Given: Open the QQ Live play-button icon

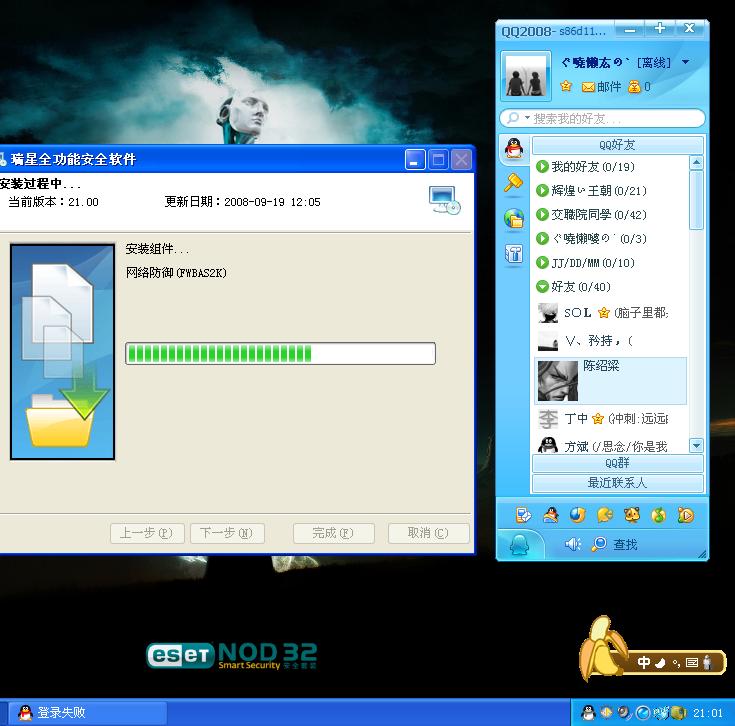Looking at the screenshot, I should 686,515.
